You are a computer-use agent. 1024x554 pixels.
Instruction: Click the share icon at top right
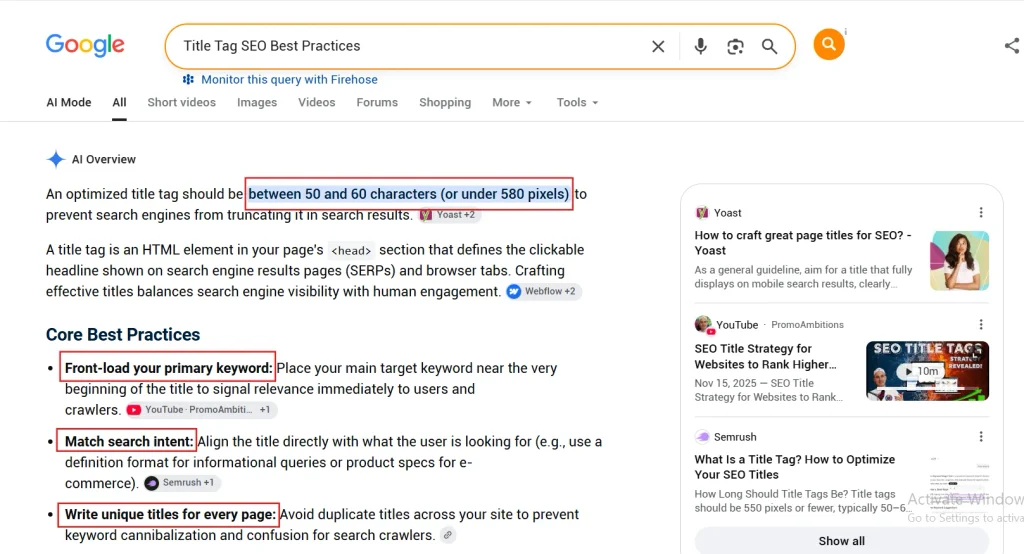[1012, 45]
